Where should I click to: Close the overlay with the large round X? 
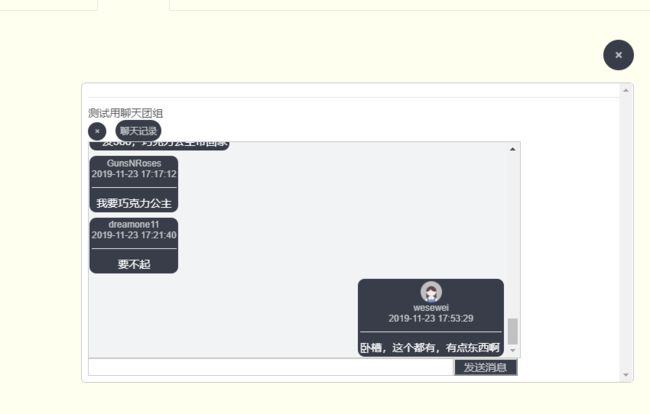tap(618, 55)
